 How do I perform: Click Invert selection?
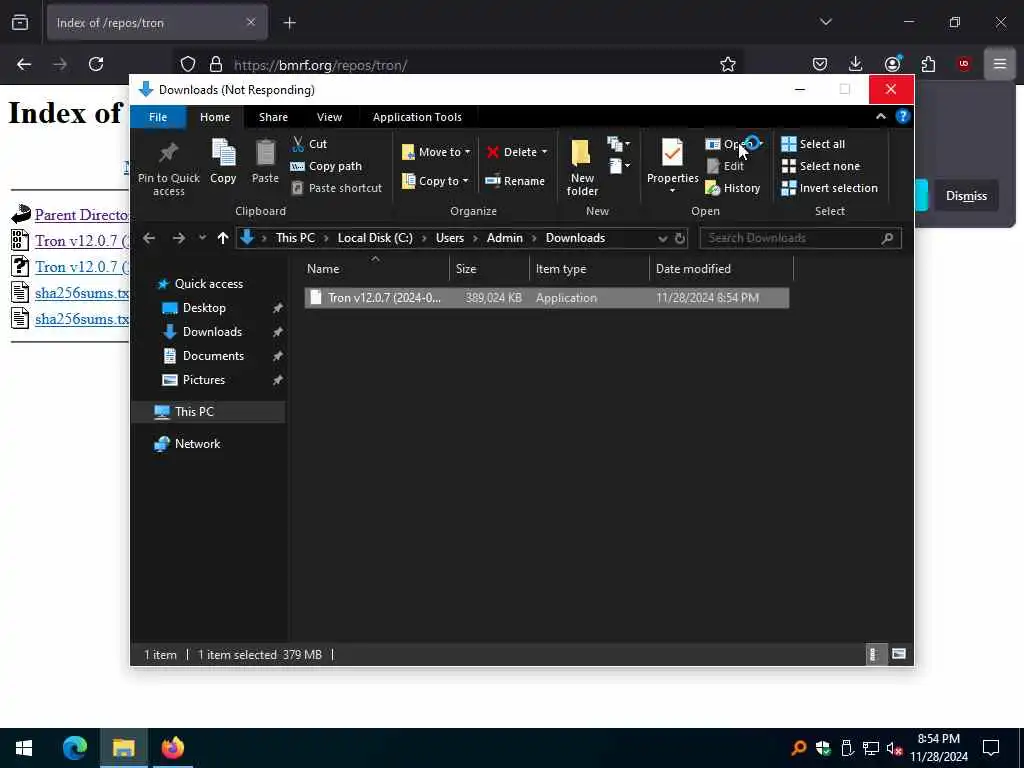[x=829, y=188]
